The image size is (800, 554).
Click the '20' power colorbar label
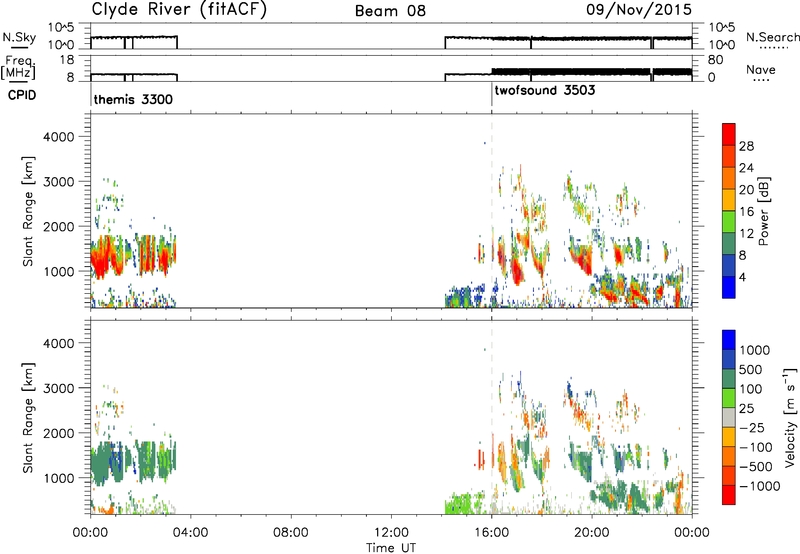[x=746, y=190]
